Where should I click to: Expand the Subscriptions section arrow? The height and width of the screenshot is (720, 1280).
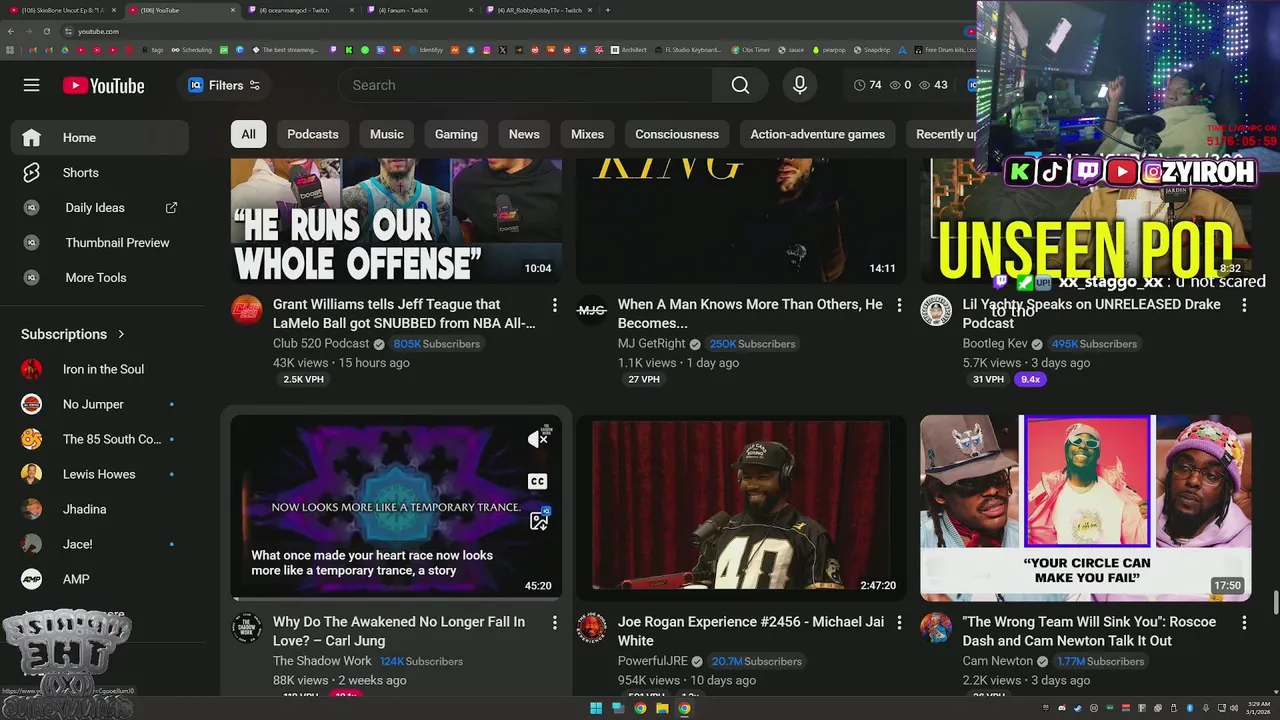coord(121,334)
